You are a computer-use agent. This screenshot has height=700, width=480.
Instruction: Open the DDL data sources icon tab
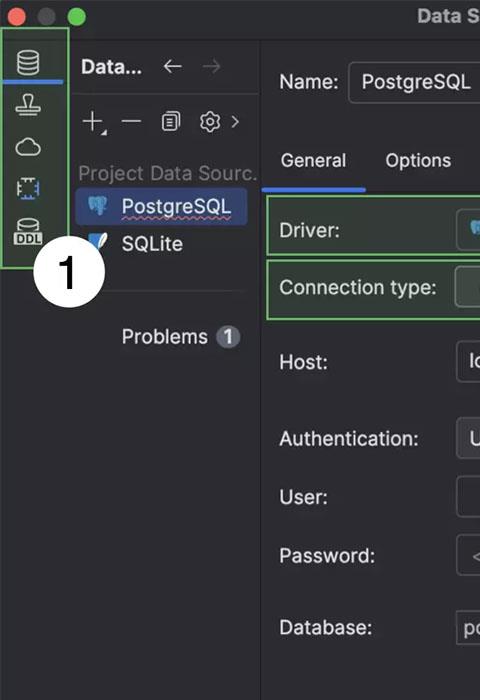pos(28,231)
